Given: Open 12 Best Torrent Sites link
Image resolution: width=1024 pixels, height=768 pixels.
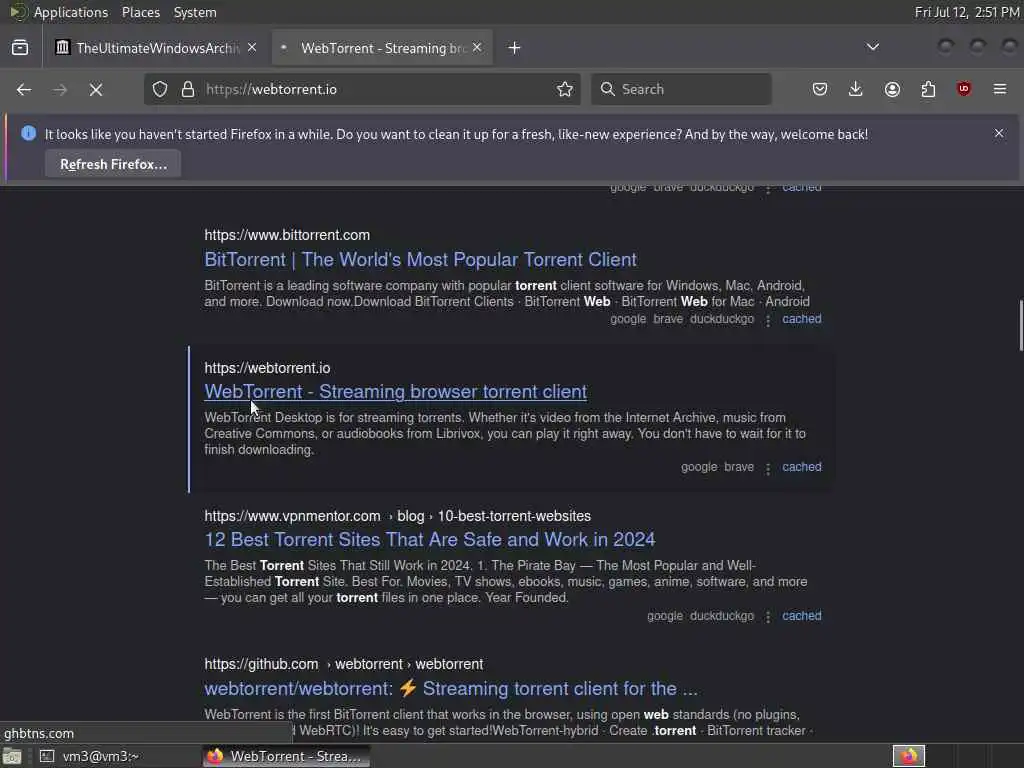Looking at the screenshot, I should click(430, 539).
